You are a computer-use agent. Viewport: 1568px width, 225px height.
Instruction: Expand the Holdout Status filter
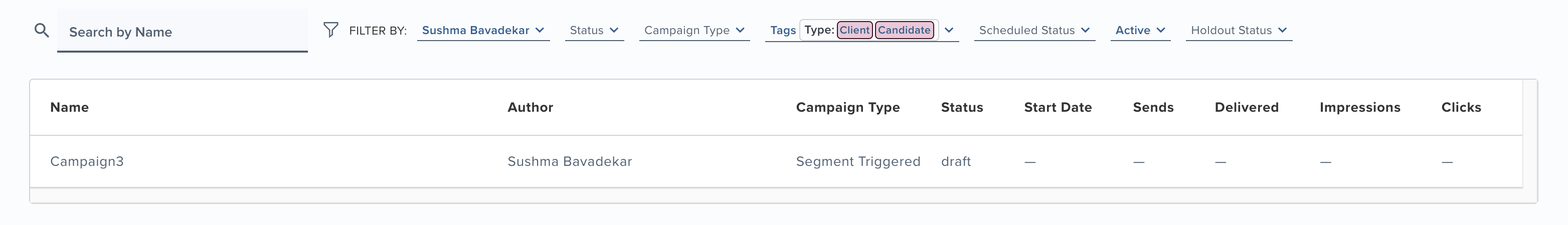(x=1239, y=31)
